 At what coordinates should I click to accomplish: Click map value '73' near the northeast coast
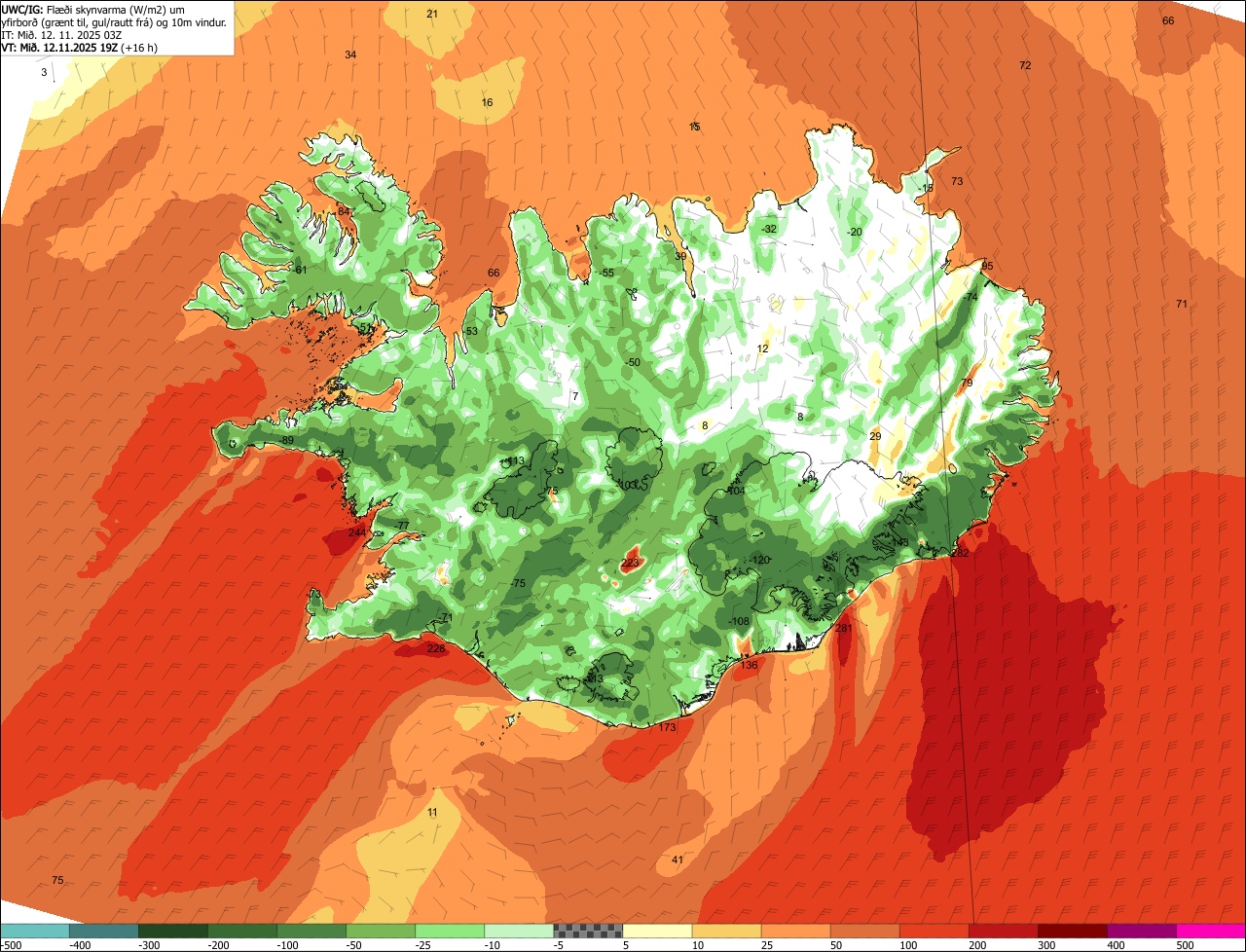pos(957,181)
